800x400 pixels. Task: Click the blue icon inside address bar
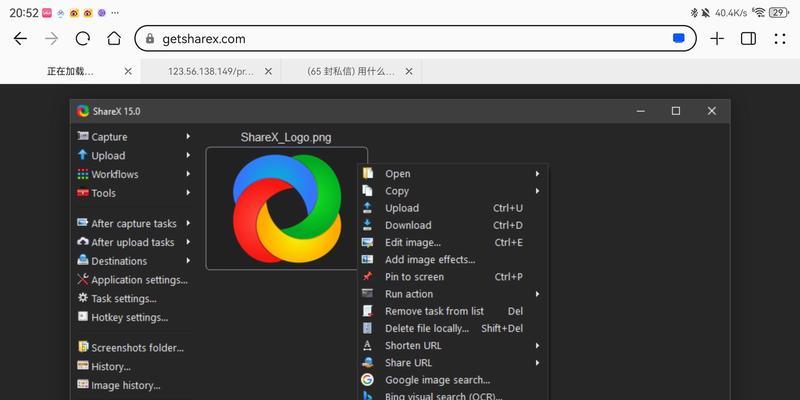click(679, 39)
